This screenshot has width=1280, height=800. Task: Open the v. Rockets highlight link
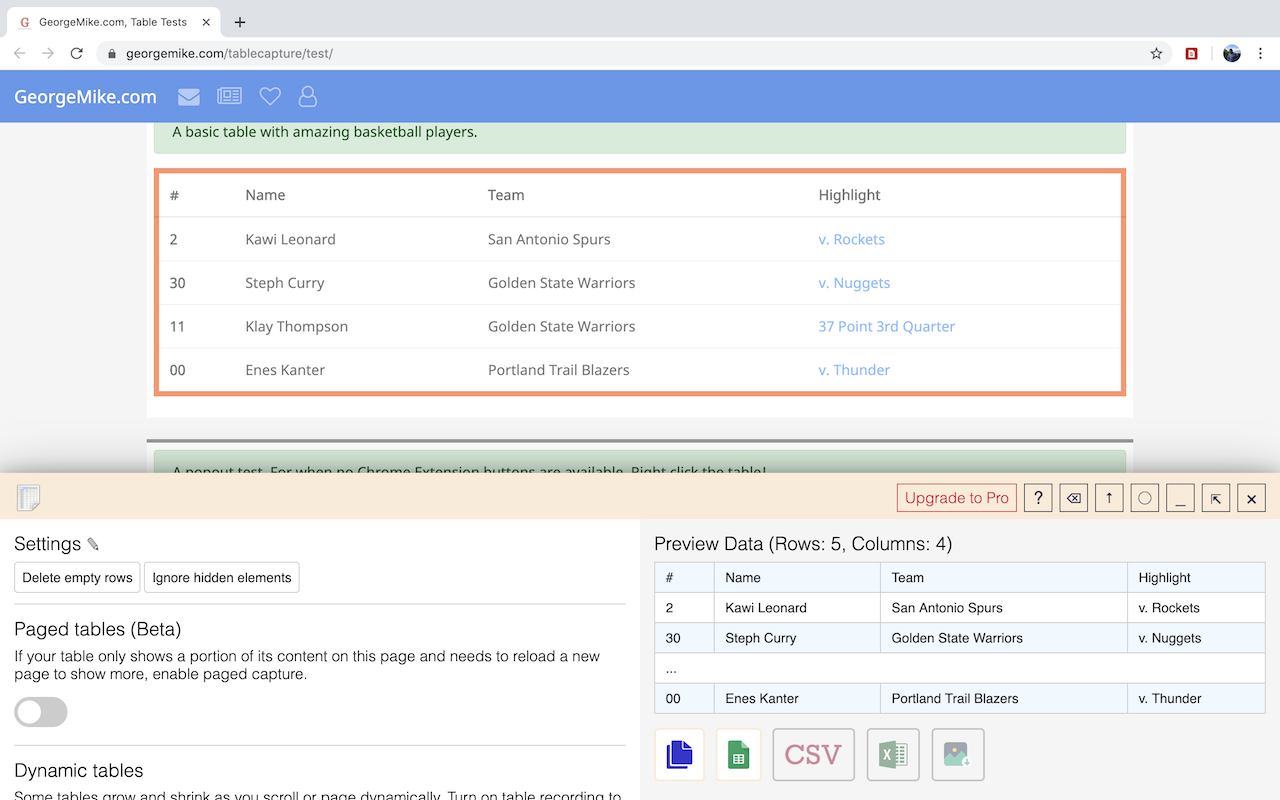tap(851, 239)
